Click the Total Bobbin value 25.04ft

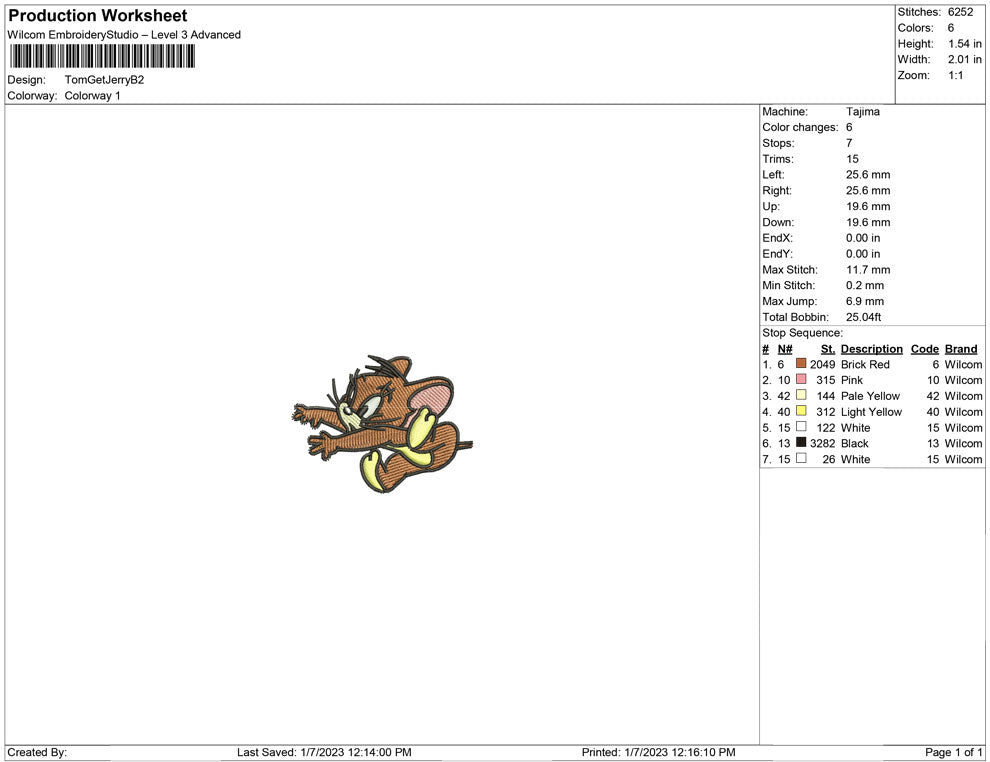pos(864,317)
